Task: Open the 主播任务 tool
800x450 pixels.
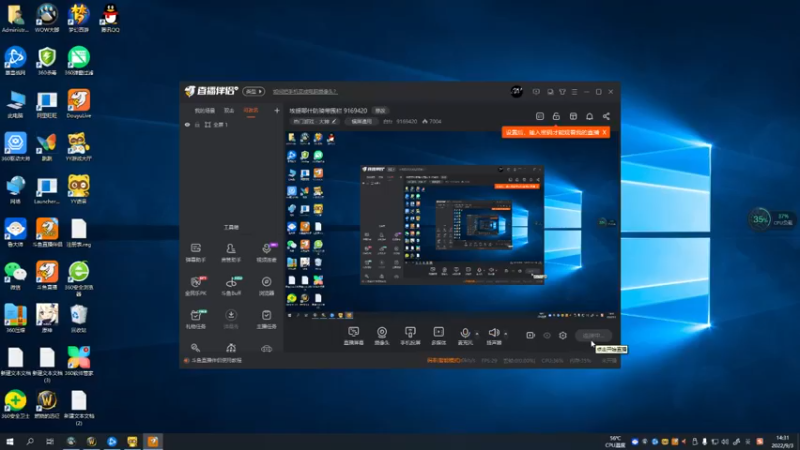Action: pos(266,319)
